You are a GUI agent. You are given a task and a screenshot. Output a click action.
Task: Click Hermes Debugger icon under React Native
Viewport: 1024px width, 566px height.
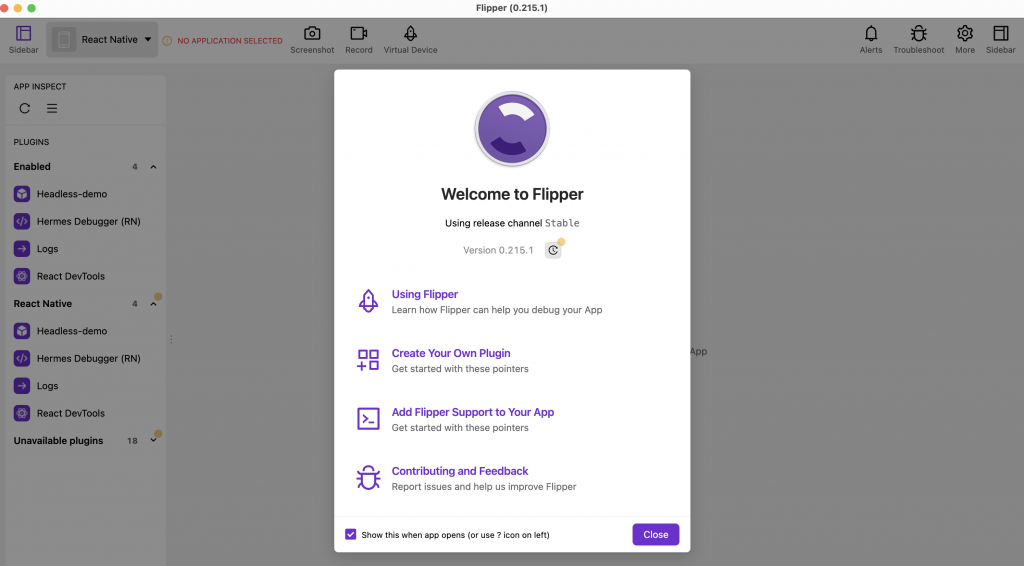click(x=22, y=358)
